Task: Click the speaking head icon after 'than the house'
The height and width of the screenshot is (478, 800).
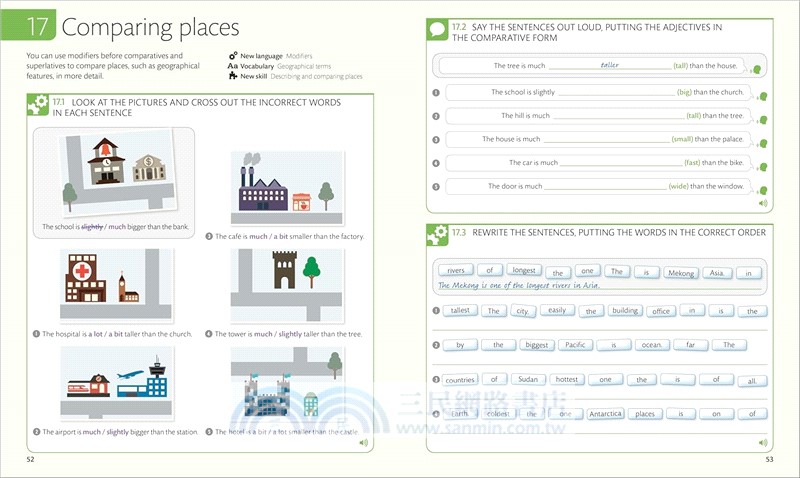Action: click(x=755, y=69)
